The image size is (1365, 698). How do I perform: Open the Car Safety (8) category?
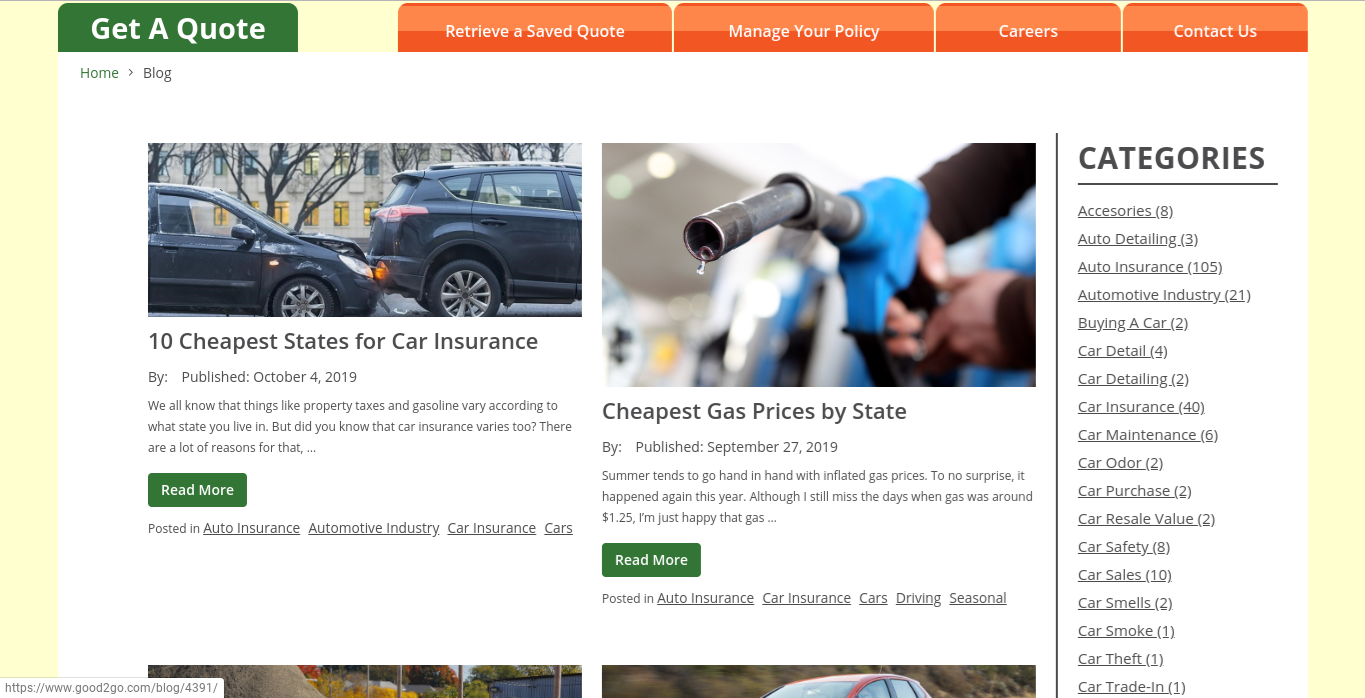(1124, 547)
